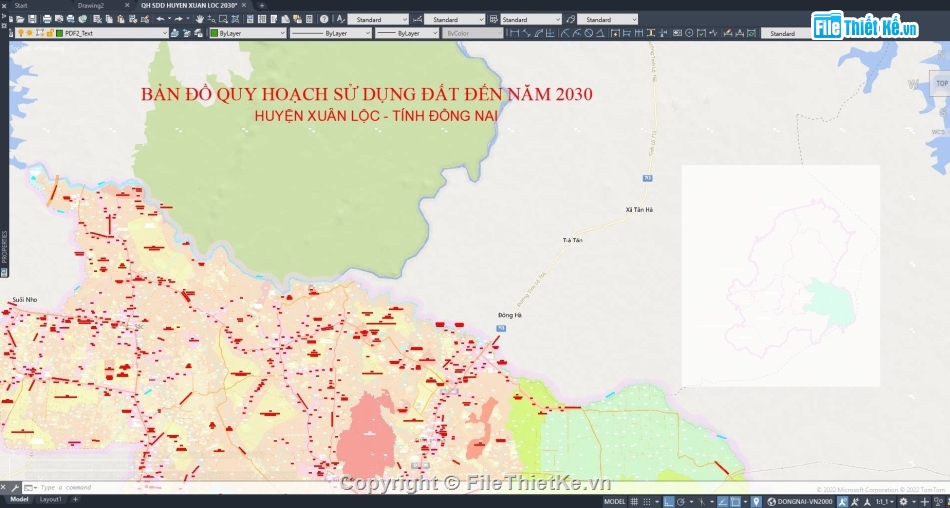Viewport: 950px width, 508px height.
Task: Click the DONGNAI-VN2000 globe icon
Action: click(x=771, y=501)
